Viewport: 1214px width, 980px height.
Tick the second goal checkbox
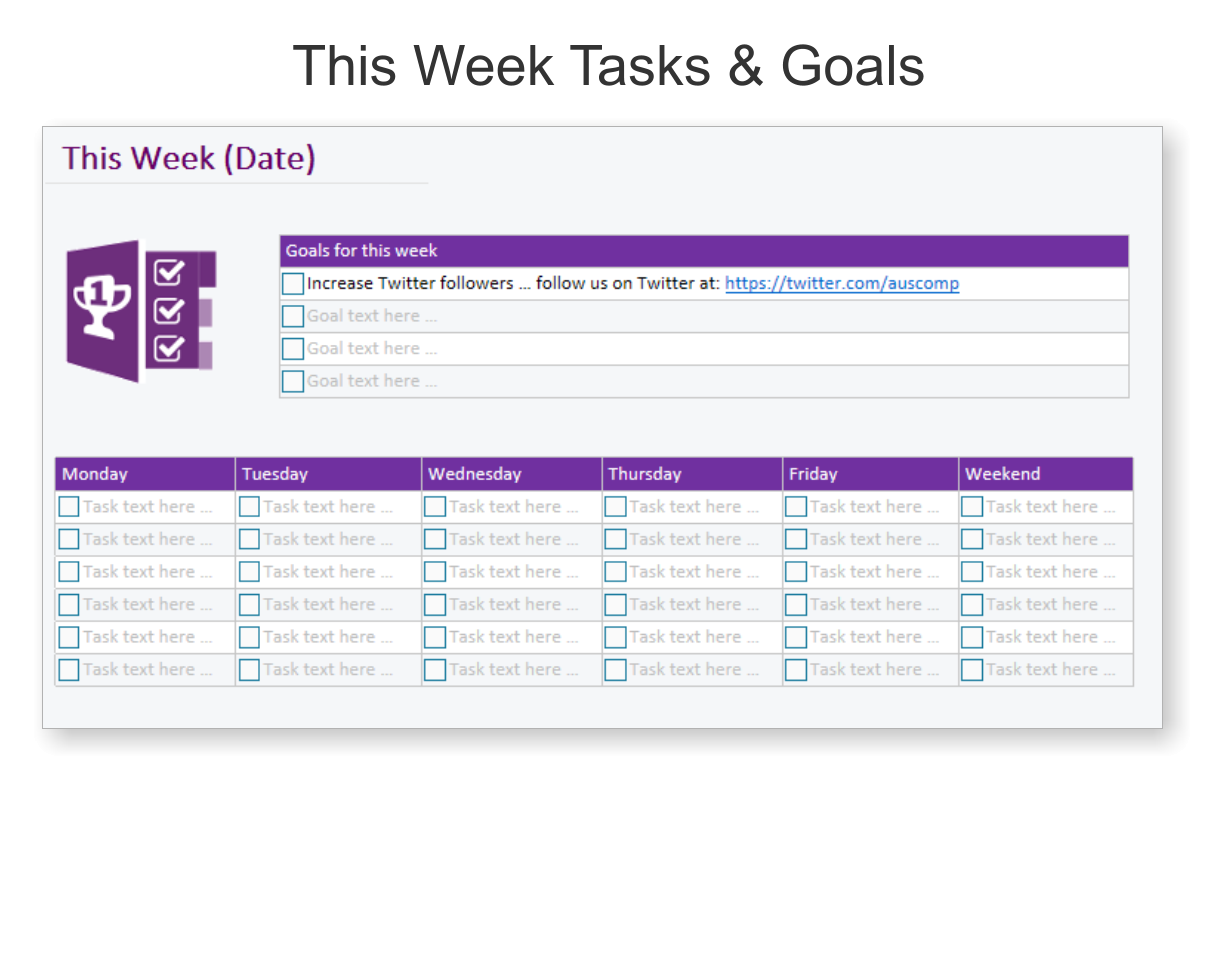292,316
